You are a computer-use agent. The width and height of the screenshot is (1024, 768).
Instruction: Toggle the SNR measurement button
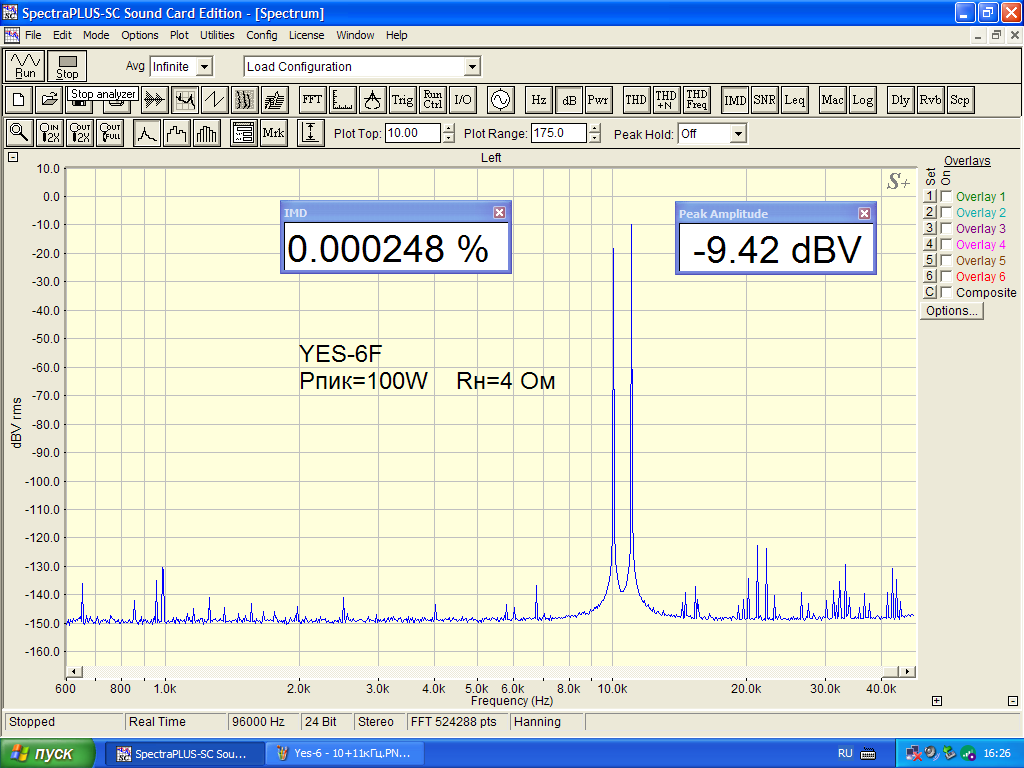765,100
